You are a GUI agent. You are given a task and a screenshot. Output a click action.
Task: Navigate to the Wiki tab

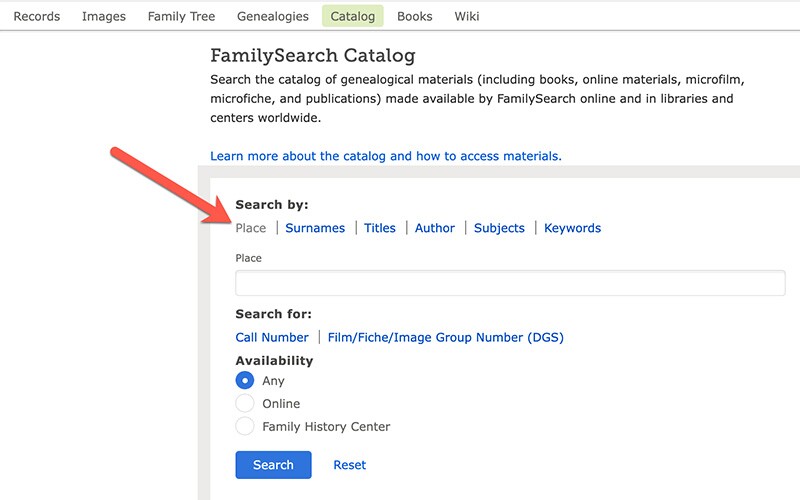coord(467,16)
